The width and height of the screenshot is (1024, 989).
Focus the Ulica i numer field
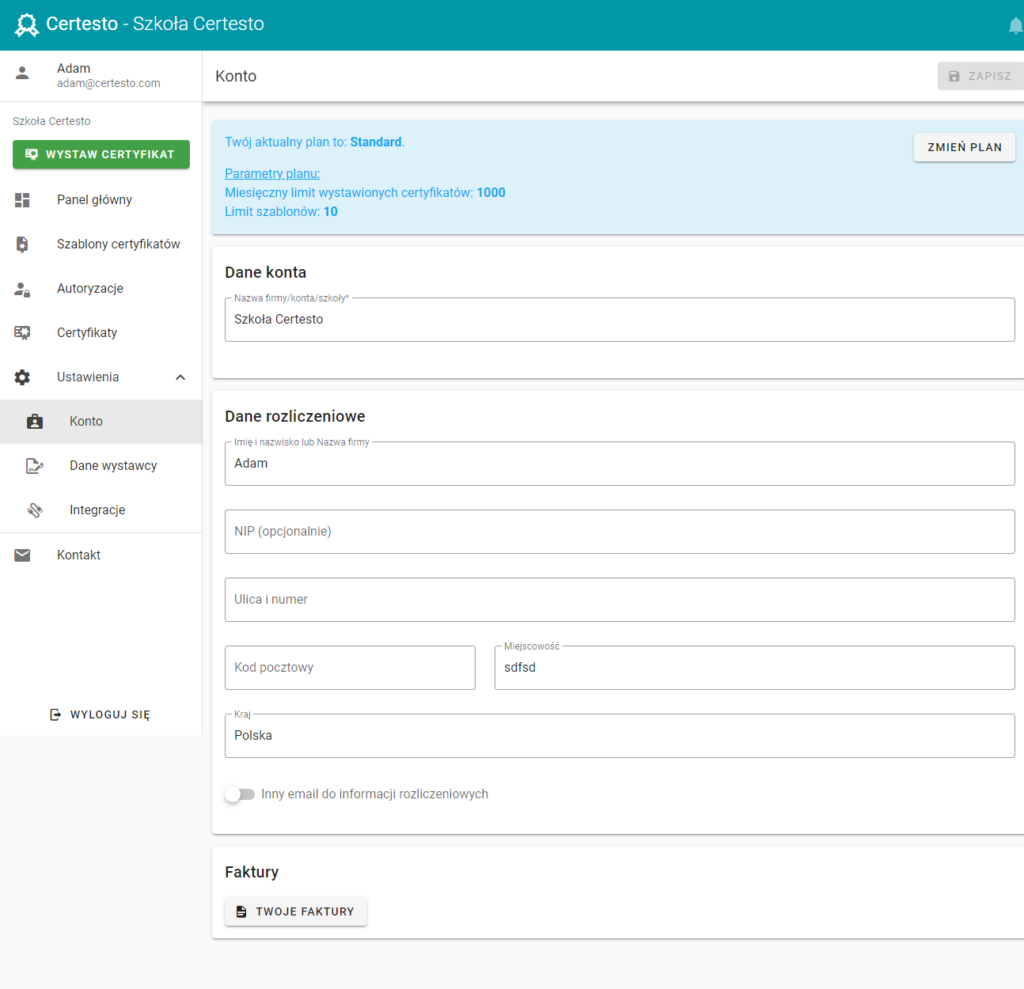[x=619, y=600]
